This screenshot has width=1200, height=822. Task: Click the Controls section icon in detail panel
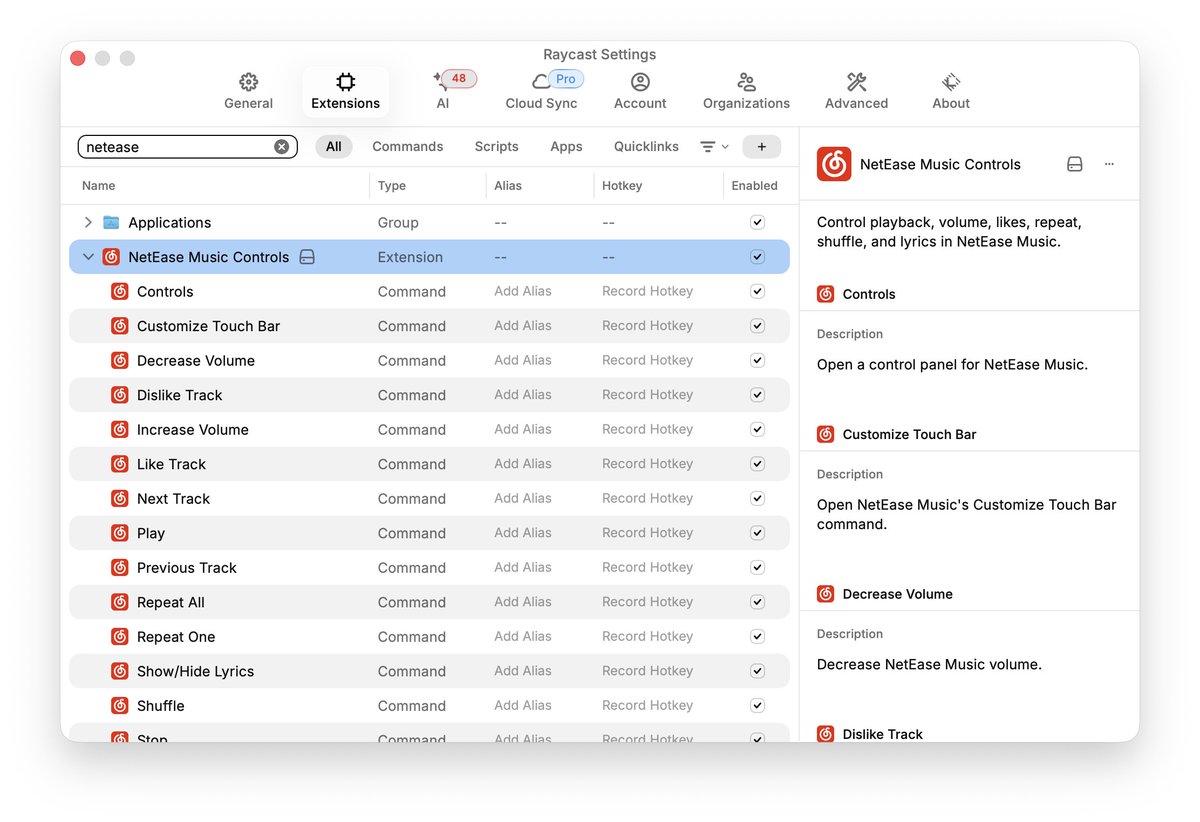(825, 294)
